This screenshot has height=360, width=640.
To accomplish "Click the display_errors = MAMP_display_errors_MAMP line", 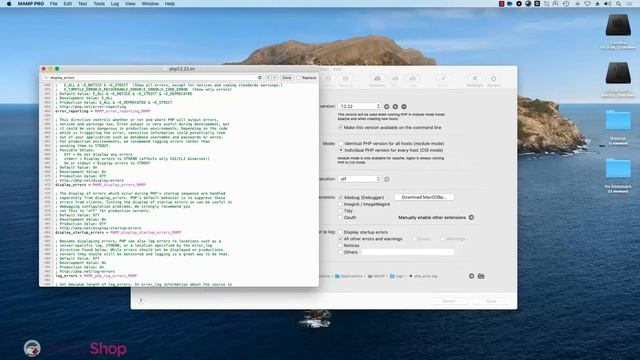I will click(x=100, y=185).
